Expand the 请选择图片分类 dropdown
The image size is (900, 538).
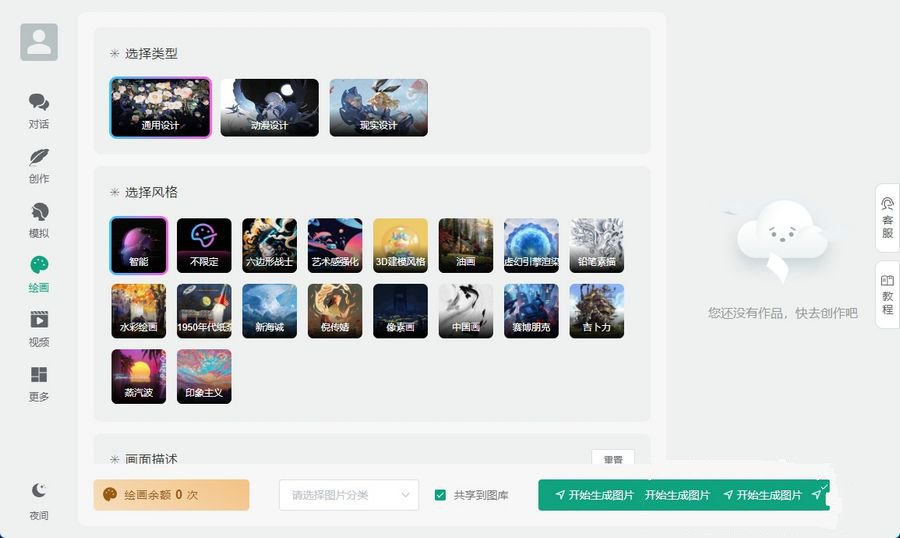tap(349, 495)
